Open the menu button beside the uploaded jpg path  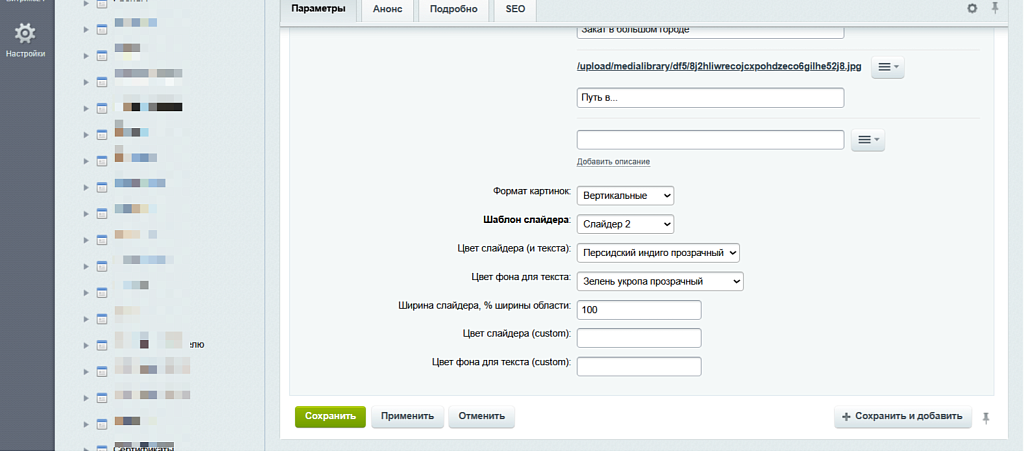887,67
